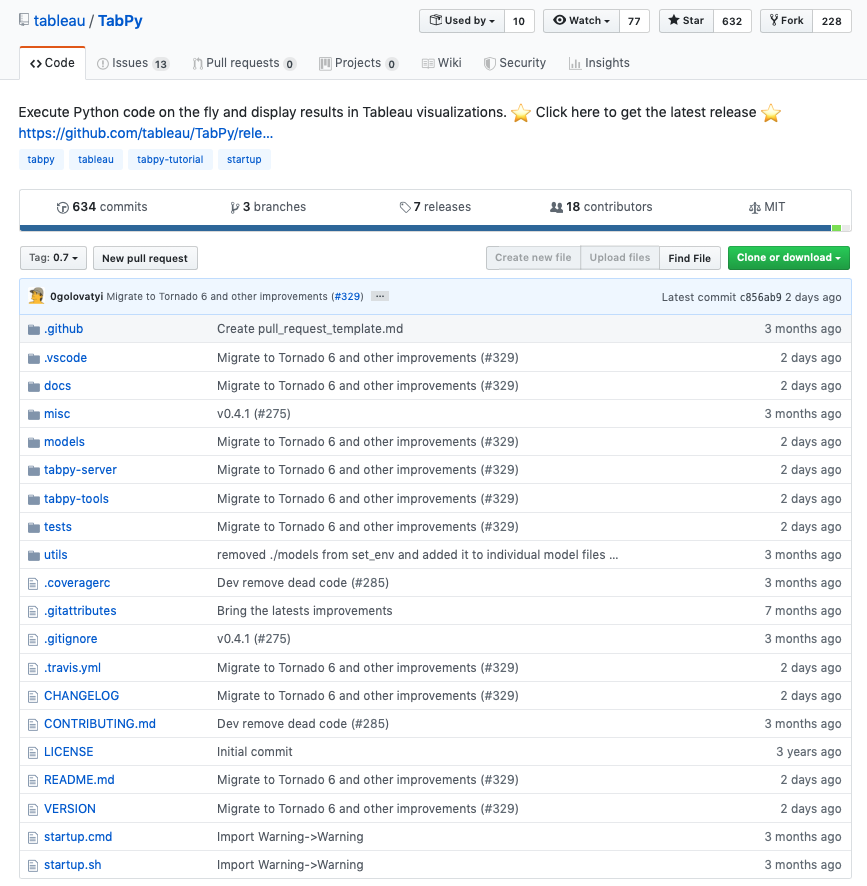
Task: Click the file icon next to README.md
Action: 33,781
